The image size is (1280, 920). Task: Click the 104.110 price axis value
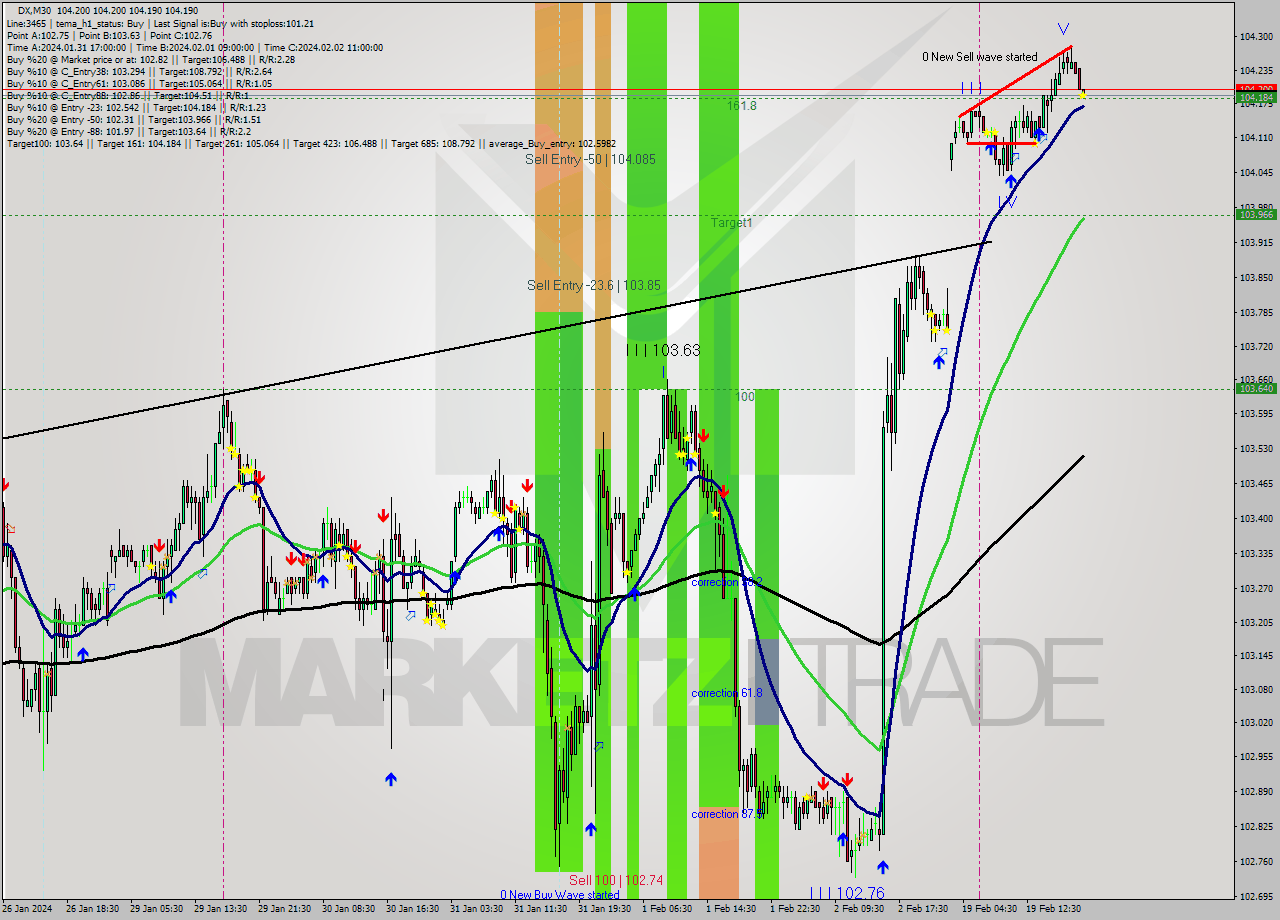pos(1256,138)
